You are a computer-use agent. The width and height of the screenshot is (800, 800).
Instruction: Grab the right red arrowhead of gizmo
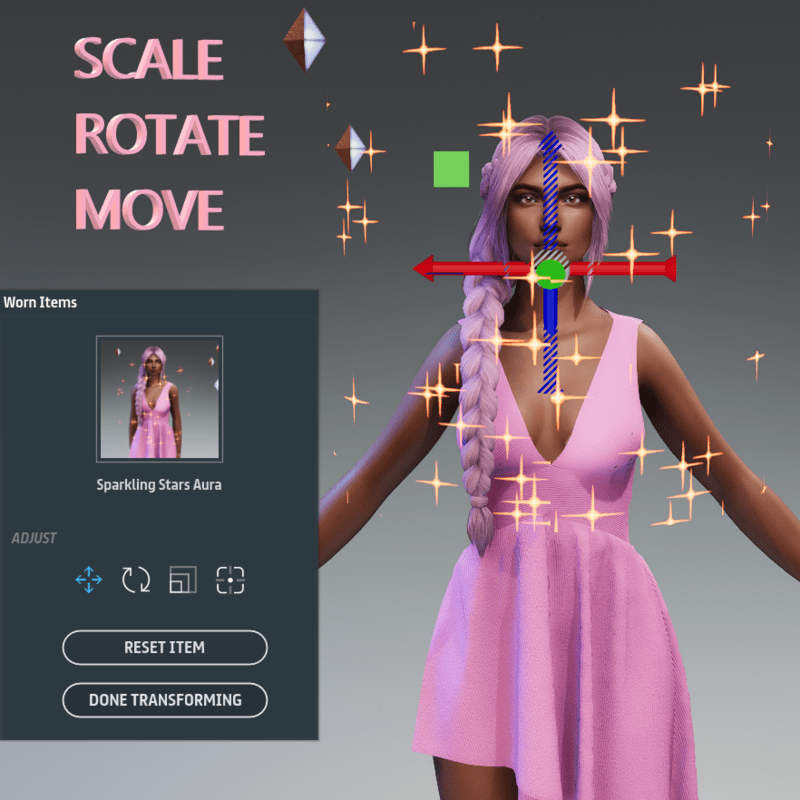665,268
